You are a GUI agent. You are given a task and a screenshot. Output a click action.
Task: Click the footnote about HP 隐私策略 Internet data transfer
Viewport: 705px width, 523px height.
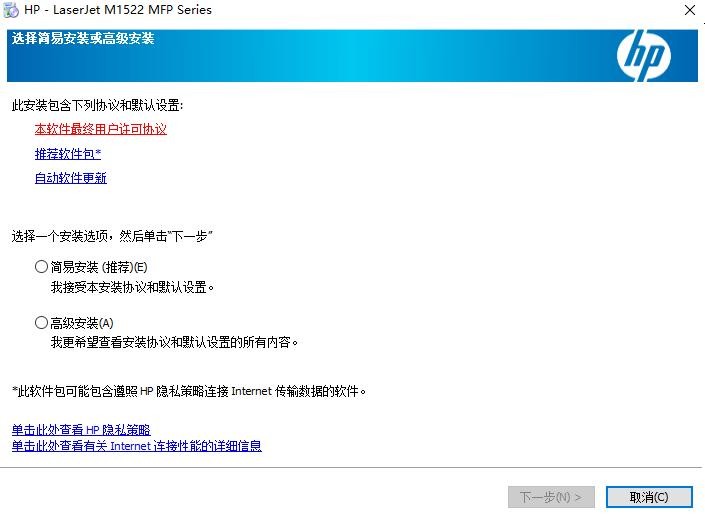tap(189, 391)
